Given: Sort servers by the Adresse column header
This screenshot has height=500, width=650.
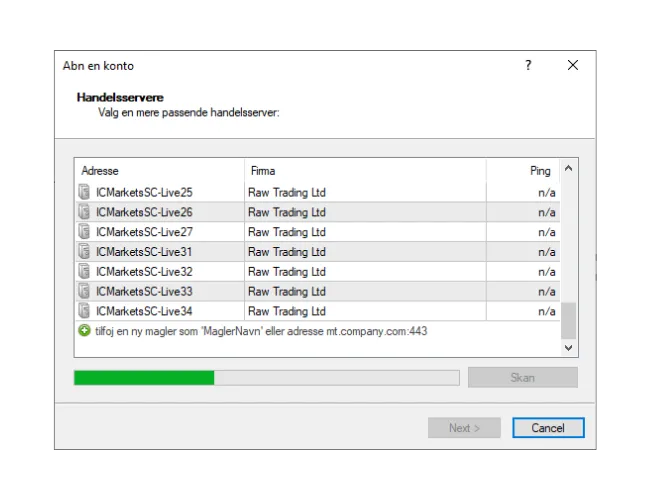Looking at the screenshot, I should (x=160, y=171).
